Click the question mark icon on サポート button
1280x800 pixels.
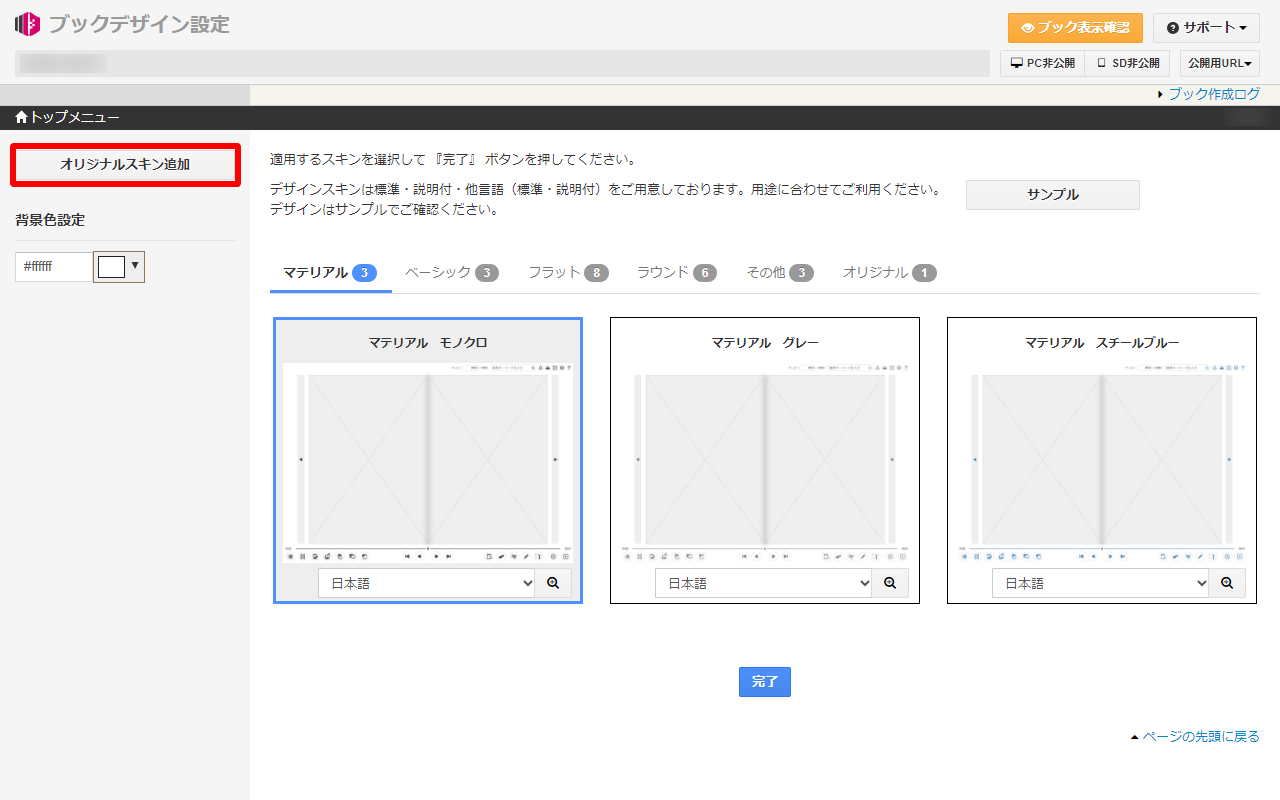pos(1172,27)
